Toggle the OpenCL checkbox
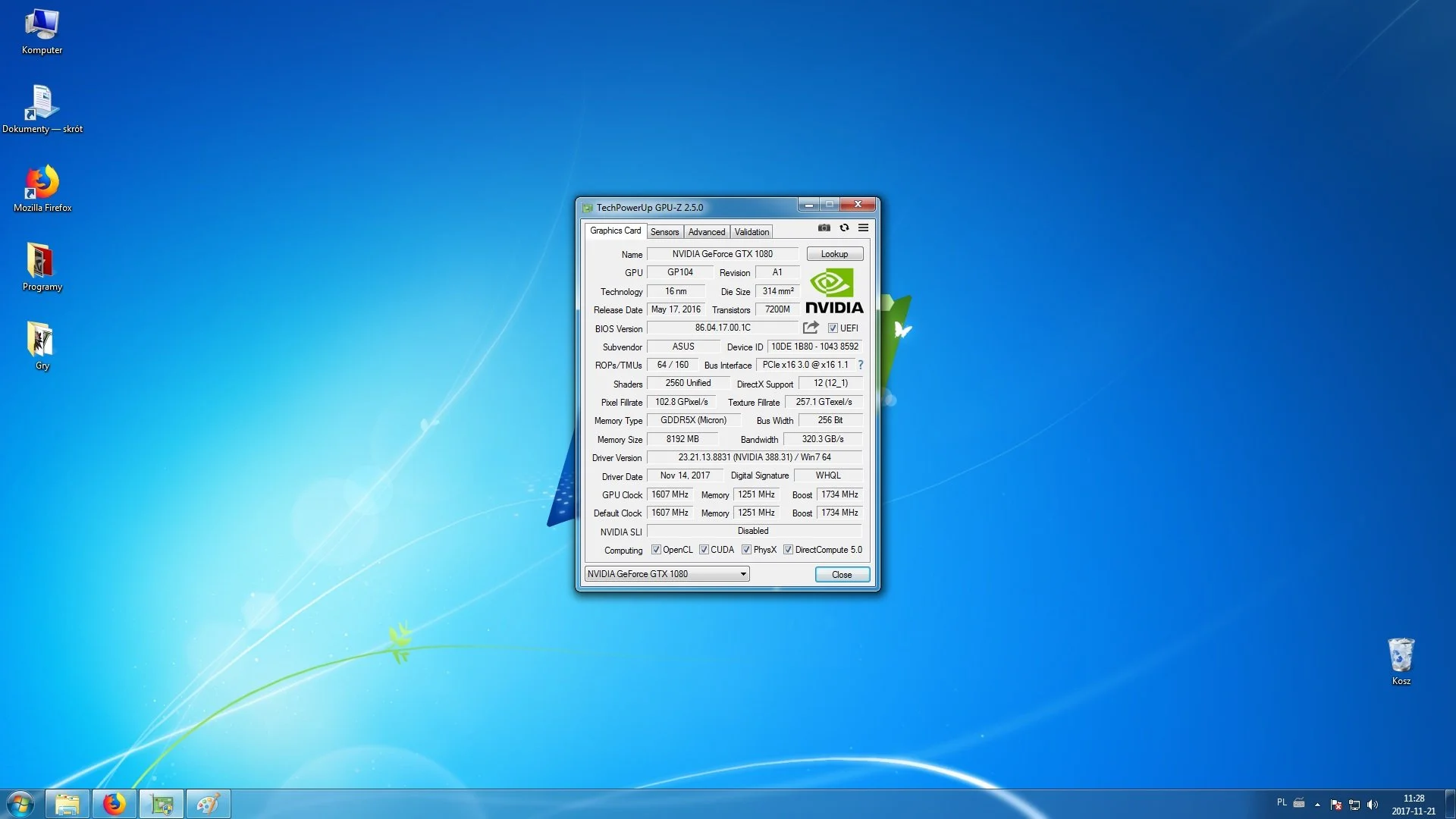Image resolution: width=1456 pixels, height=819 pixels. [656, 550]
